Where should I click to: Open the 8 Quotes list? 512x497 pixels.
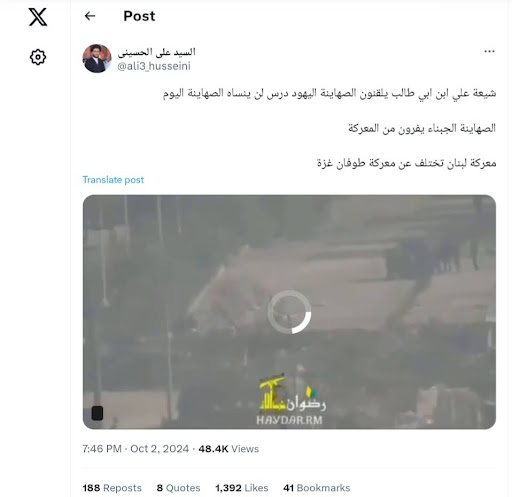tap(178, 488)
